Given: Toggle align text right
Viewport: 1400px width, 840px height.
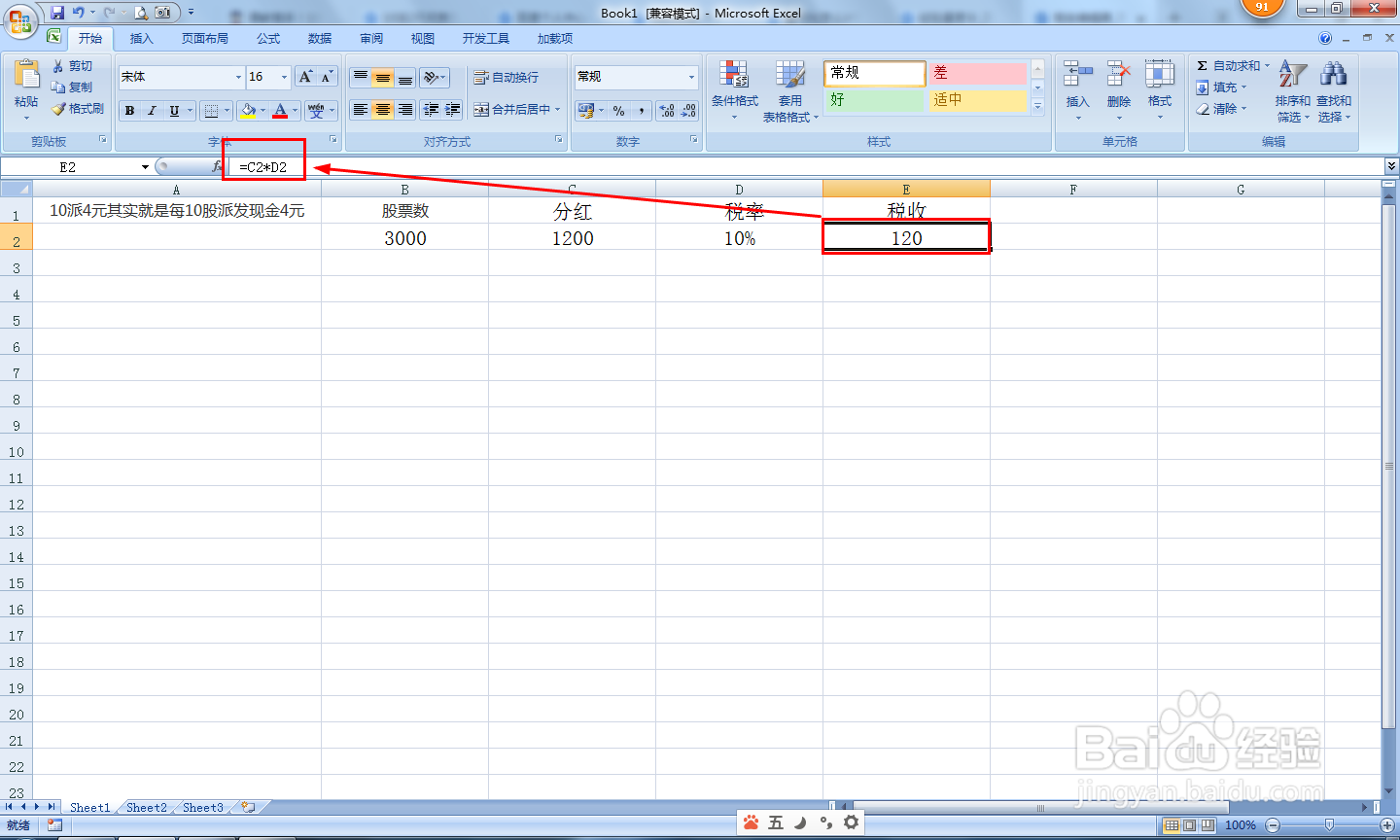Looking at the screenshot, I should [x=405, y=110].
